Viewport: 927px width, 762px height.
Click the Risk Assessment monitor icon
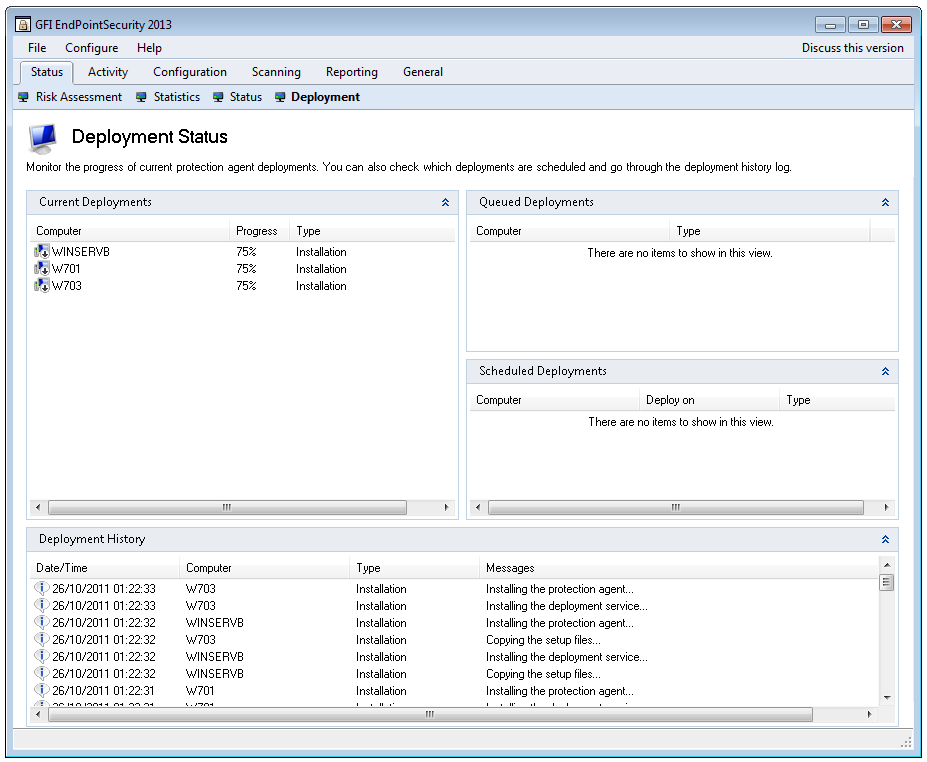point(24,97)
